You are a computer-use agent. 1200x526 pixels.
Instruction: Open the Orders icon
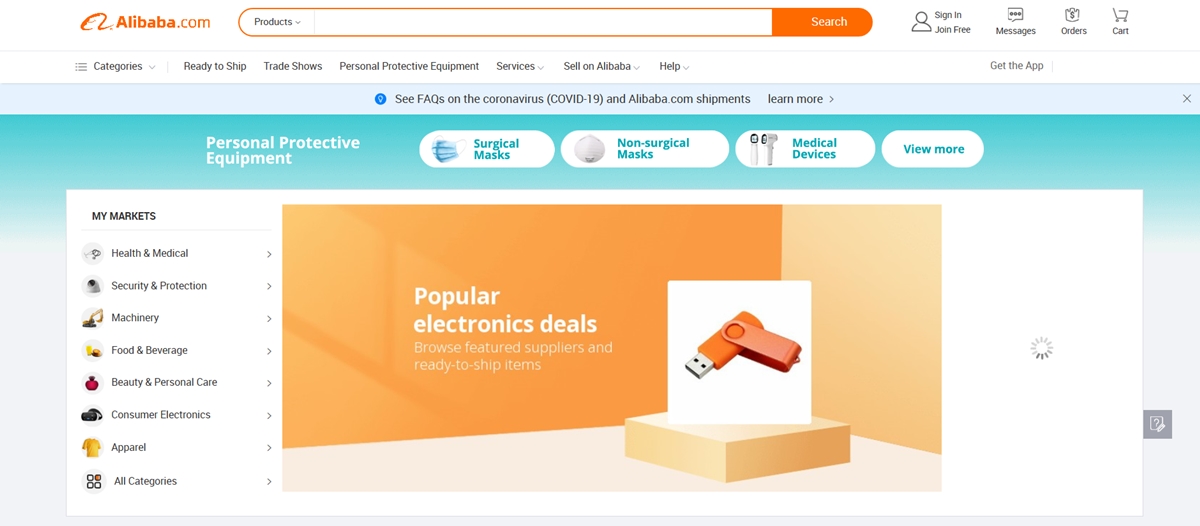(1073, 15)
